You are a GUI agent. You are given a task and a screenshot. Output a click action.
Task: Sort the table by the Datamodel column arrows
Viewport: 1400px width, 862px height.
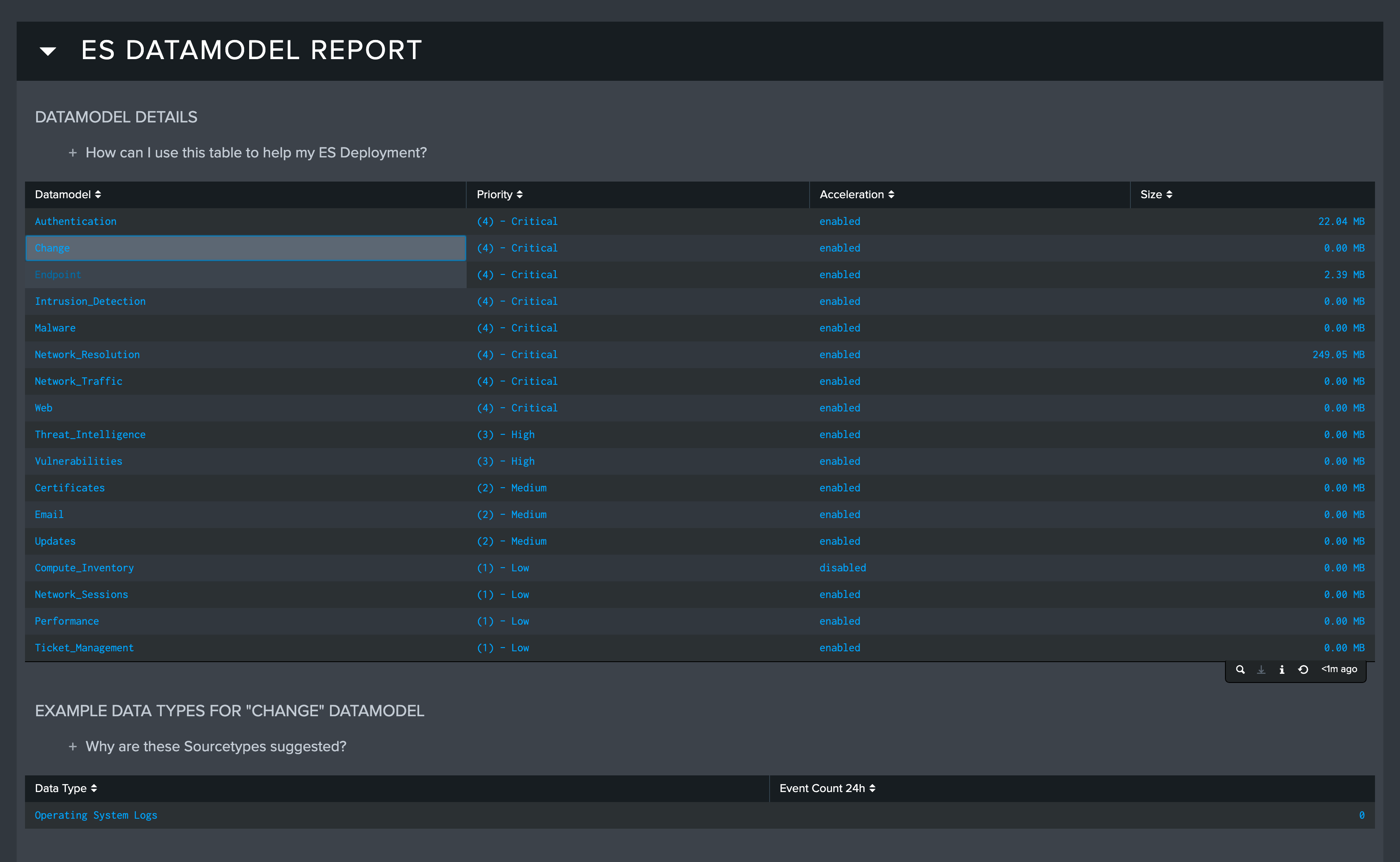tap(98, 194)
